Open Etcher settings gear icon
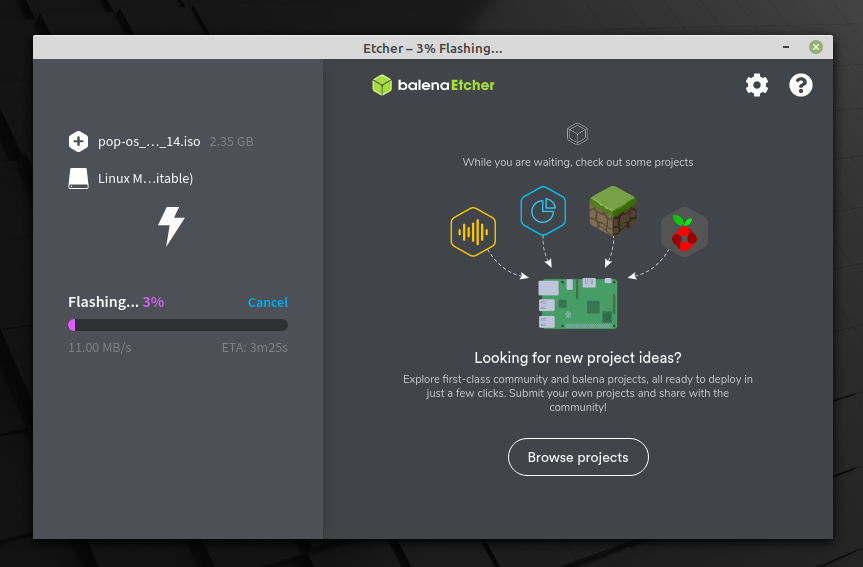Image resolution: width=863 pixels, height=567 pixels. click(x=757, y=85)
